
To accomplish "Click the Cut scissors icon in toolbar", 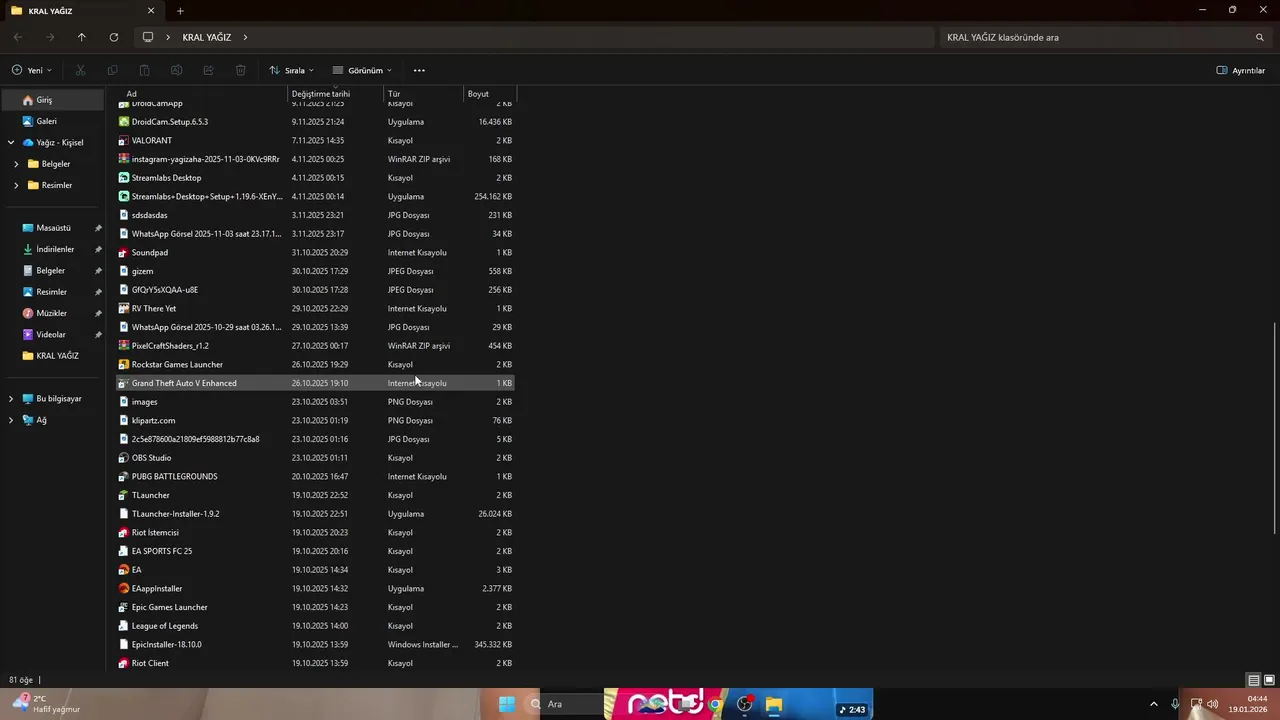I will (81, 70).
